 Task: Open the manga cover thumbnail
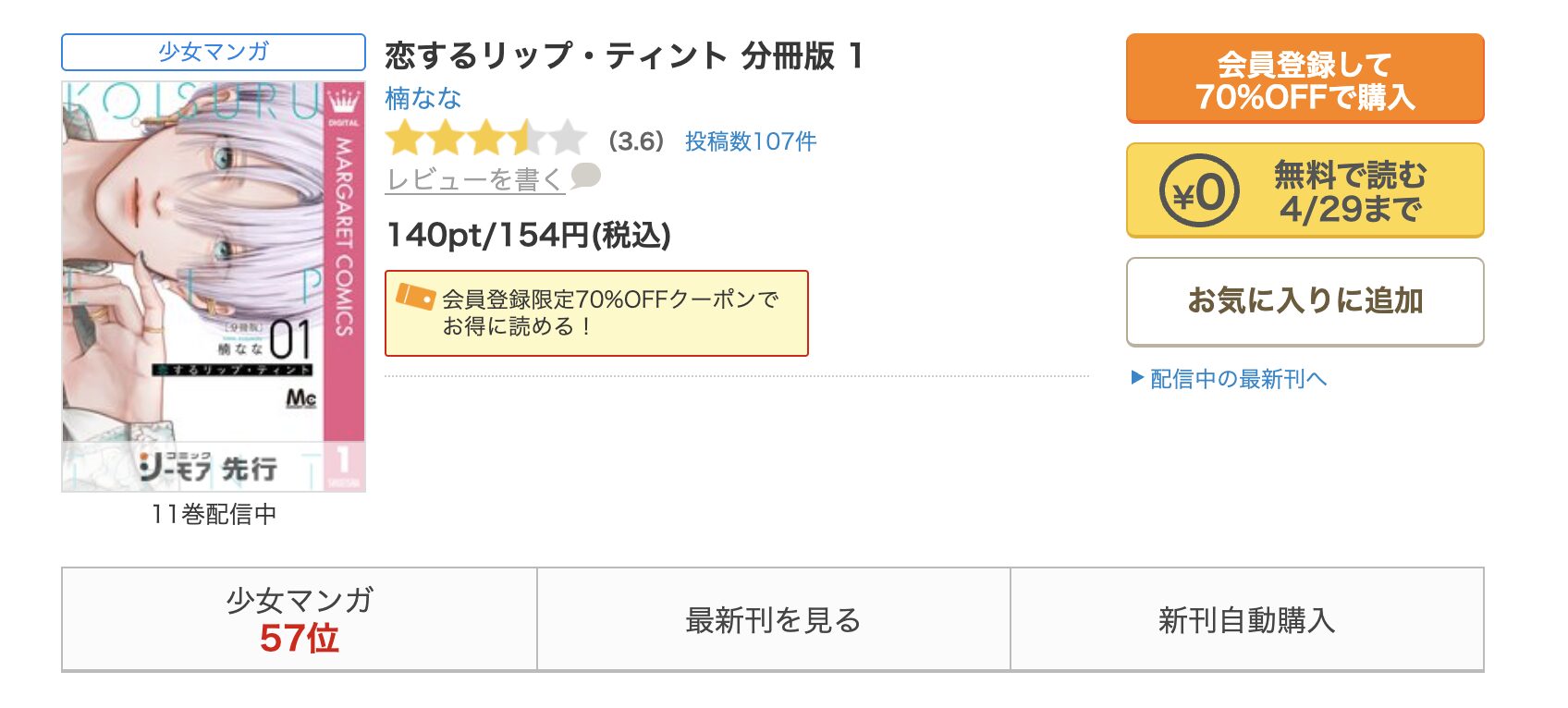[x=214, y=287]
